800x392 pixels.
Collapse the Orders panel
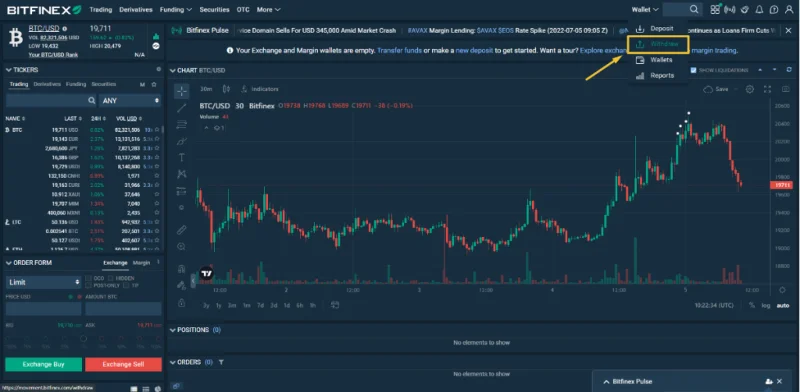172,362
